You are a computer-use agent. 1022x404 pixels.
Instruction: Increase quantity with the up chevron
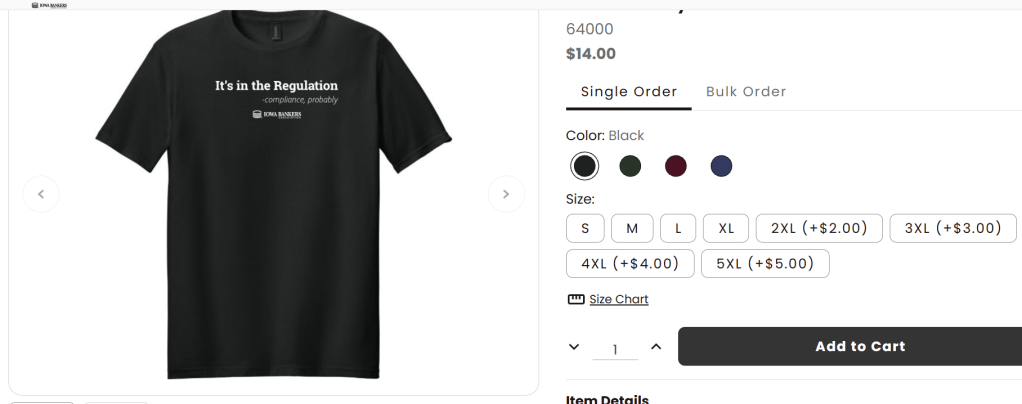tap(656, 347)
